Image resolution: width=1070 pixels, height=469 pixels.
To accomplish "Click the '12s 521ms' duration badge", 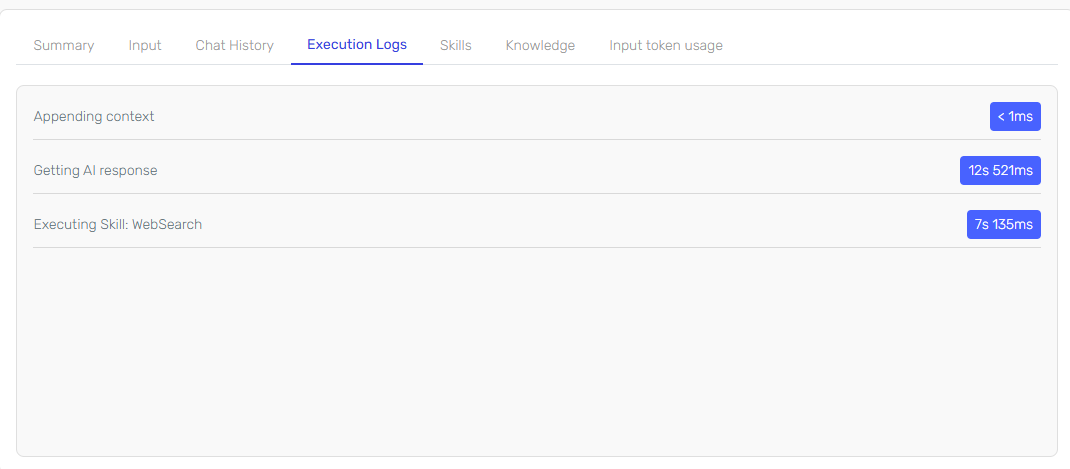I will click(1000, 171).
